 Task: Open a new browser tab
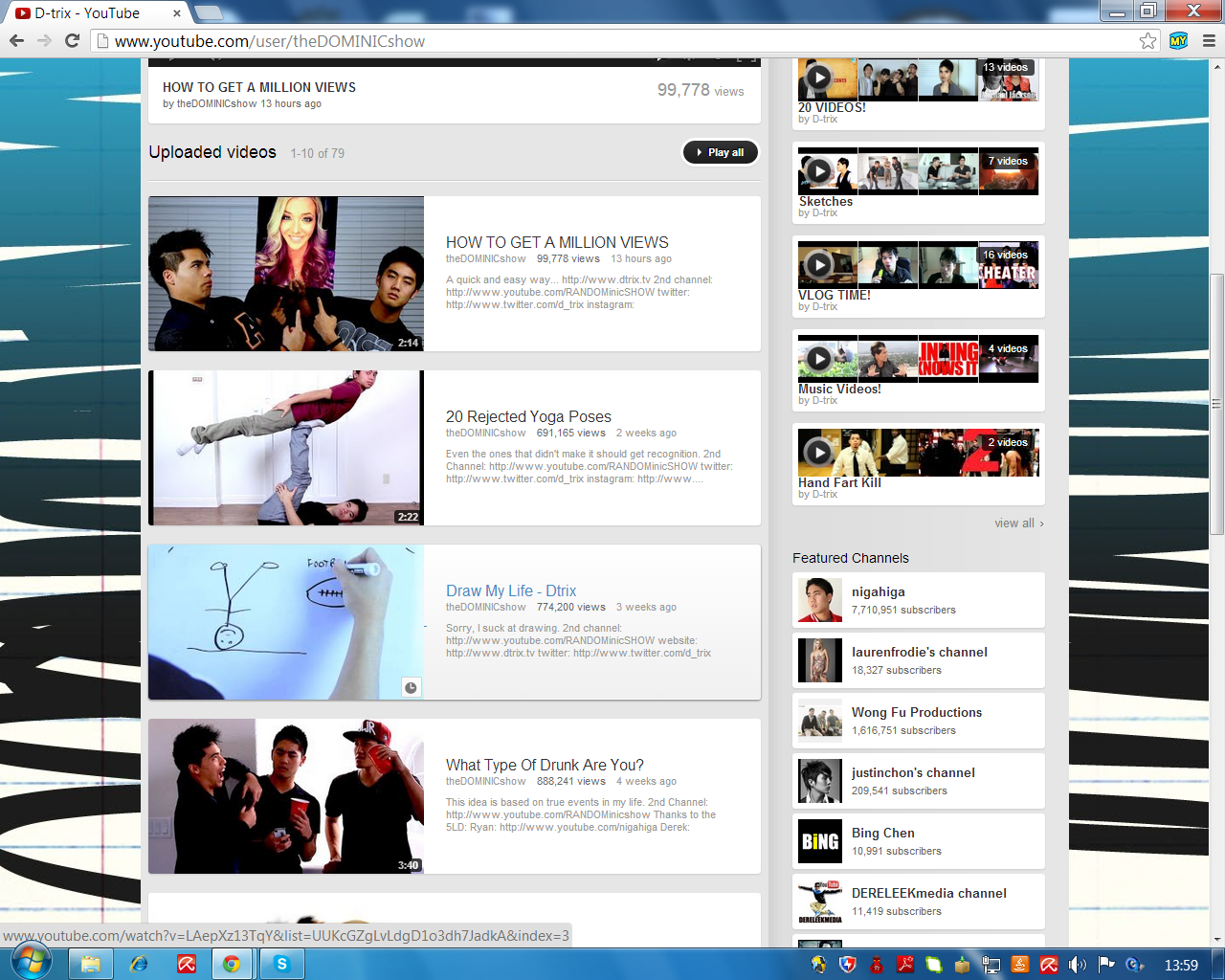(209, 12)
